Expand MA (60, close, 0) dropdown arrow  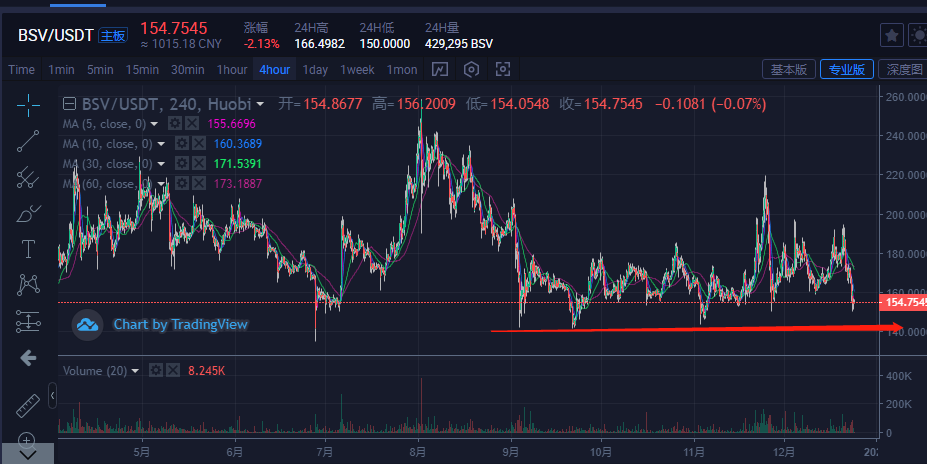pos(161,184)
